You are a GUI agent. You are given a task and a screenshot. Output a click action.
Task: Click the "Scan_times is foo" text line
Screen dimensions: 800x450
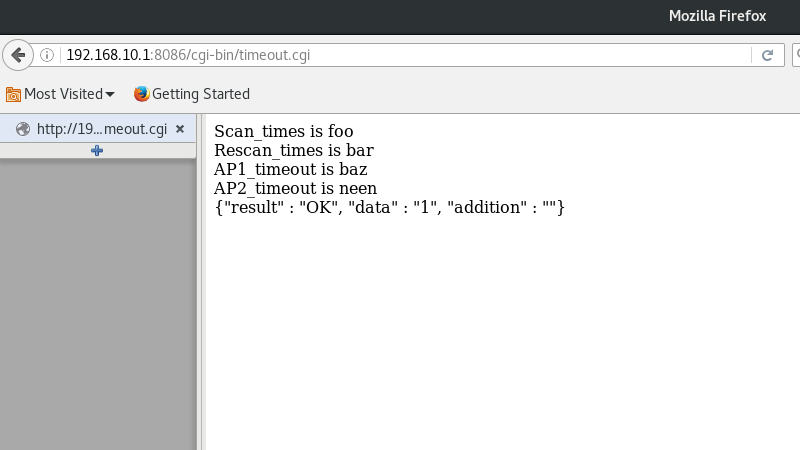coord(284,131)
